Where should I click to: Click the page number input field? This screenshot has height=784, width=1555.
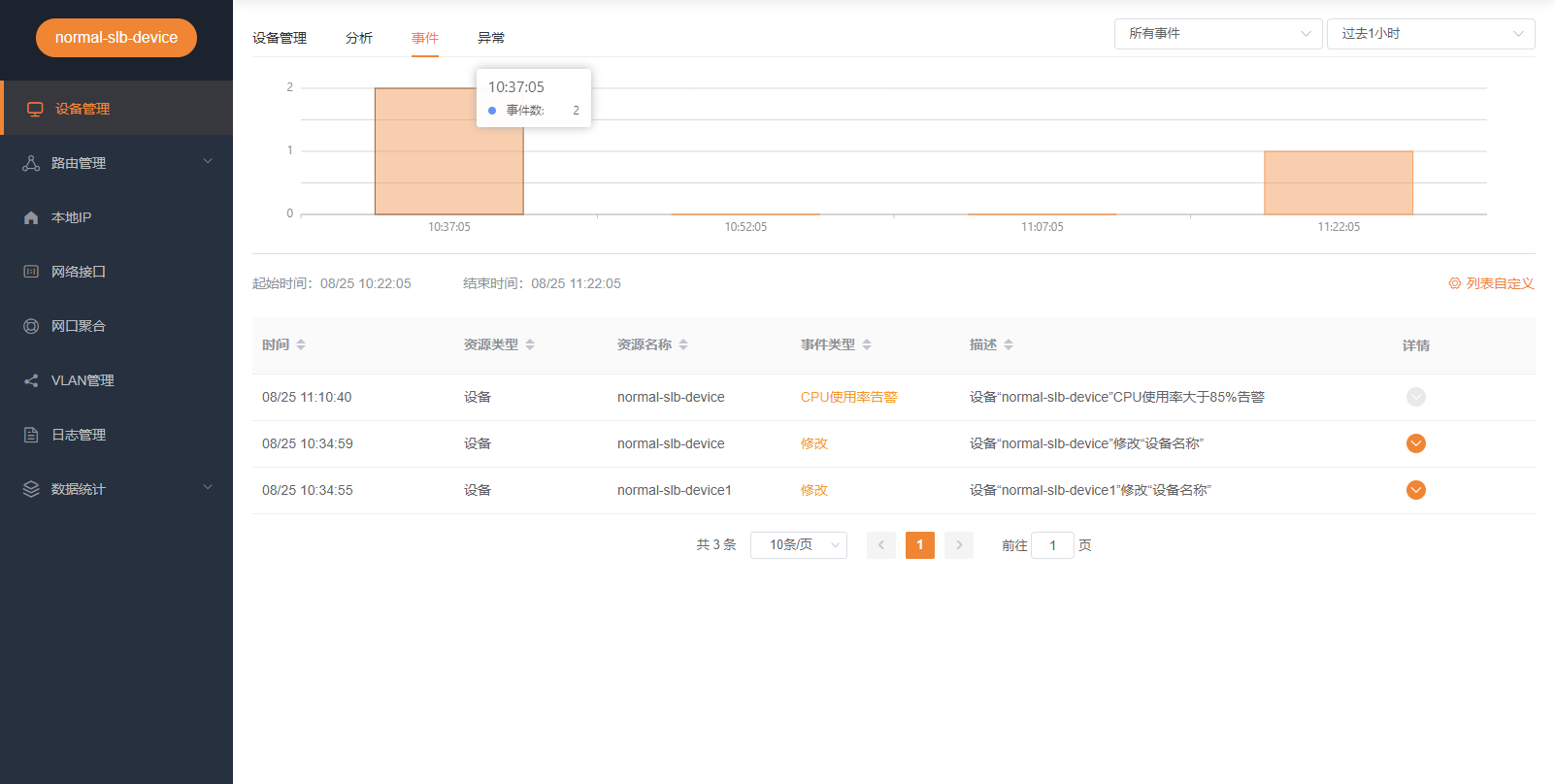click(x=1052, y=545)
